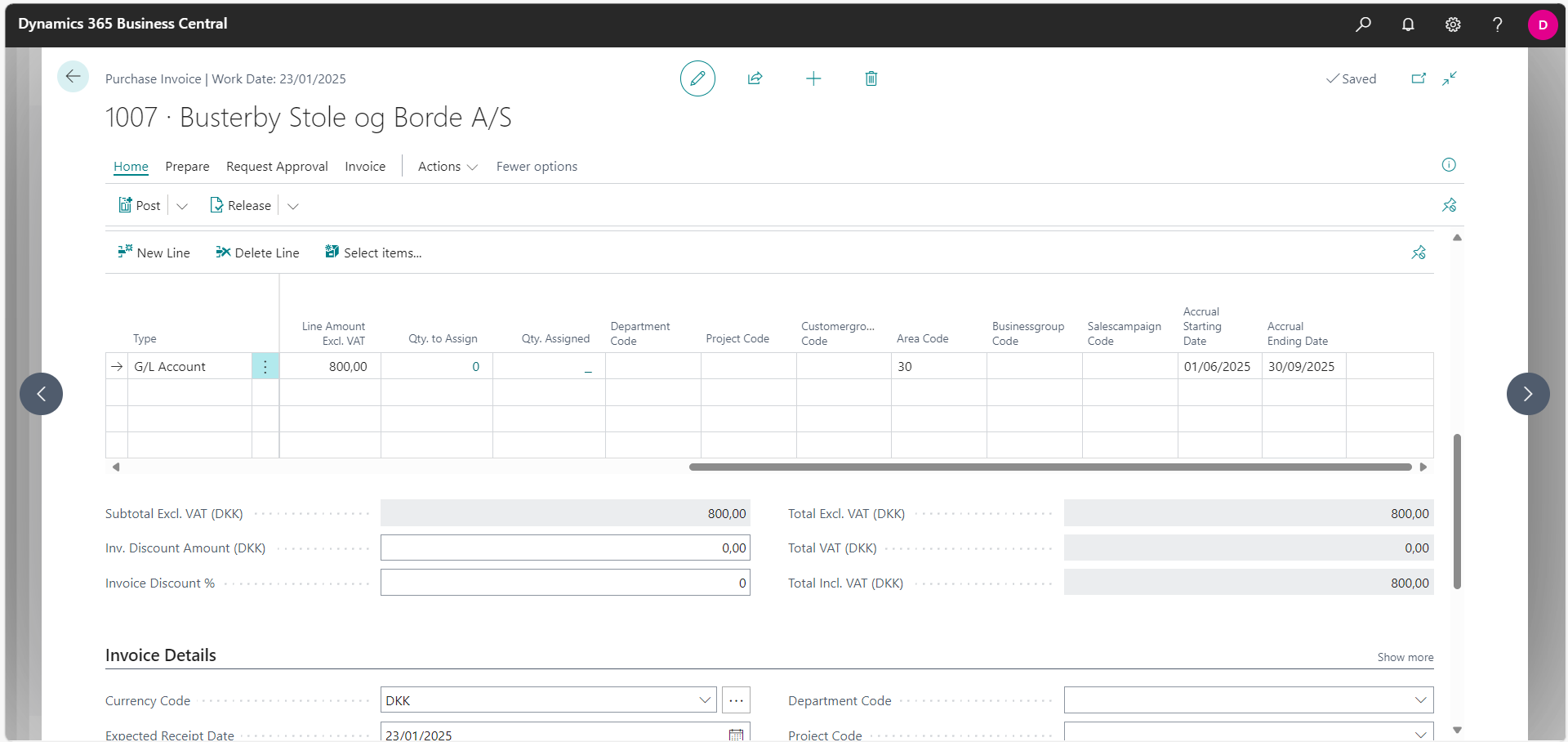
Task: Click the search magnifier icon
Action: [1363, 25]
